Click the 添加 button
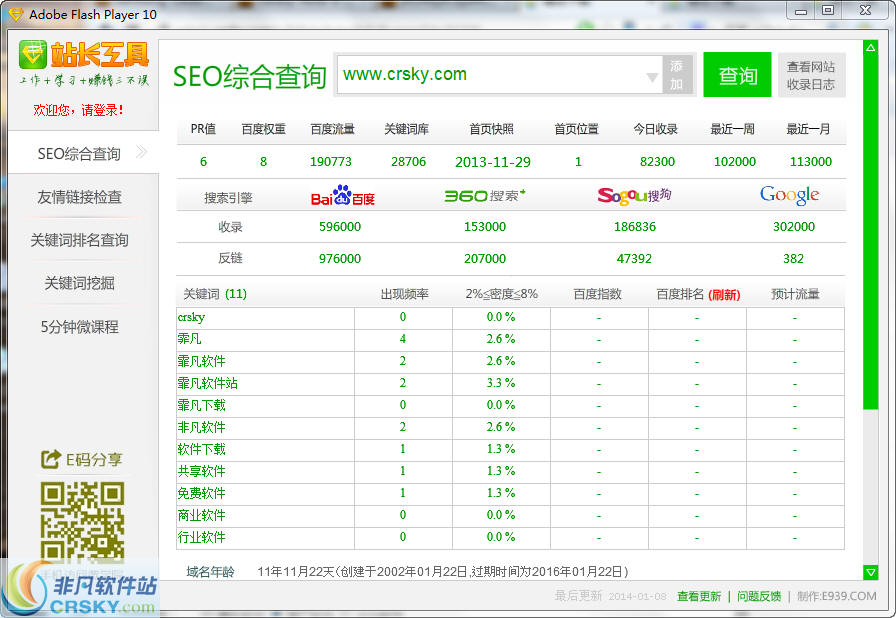 (677, 75)
